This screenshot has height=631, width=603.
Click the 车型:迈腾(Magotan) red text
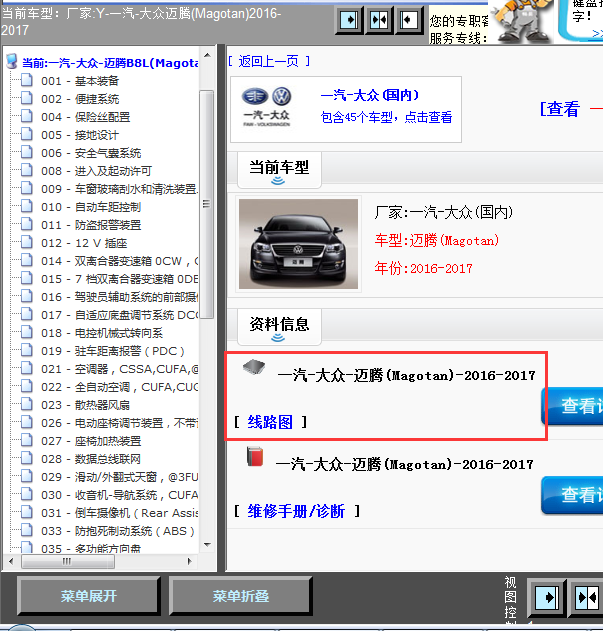pyautogui.click(x=437, y=240)
